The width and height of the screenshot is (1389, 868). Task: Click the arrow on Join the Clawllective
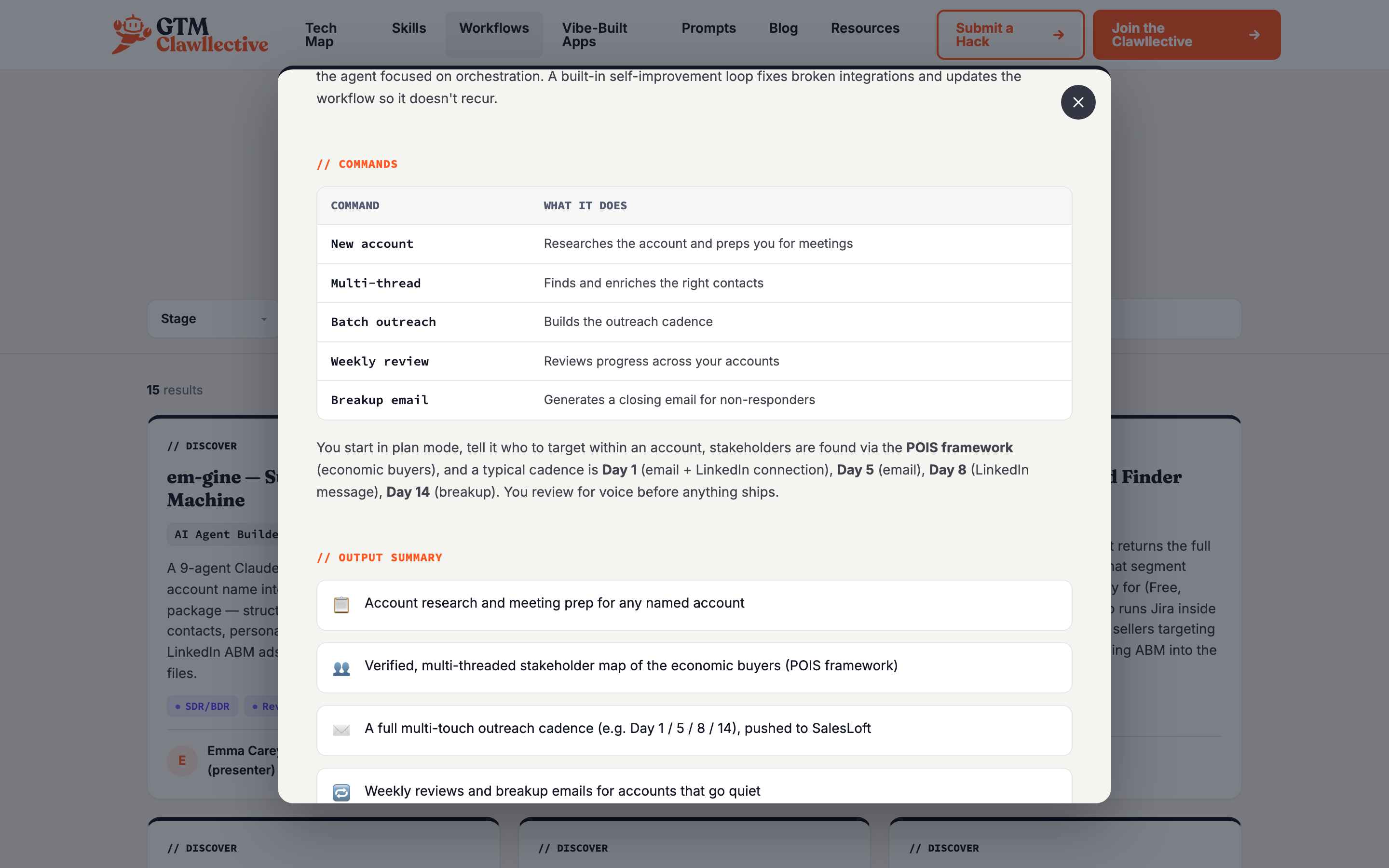pos(1254,35)
